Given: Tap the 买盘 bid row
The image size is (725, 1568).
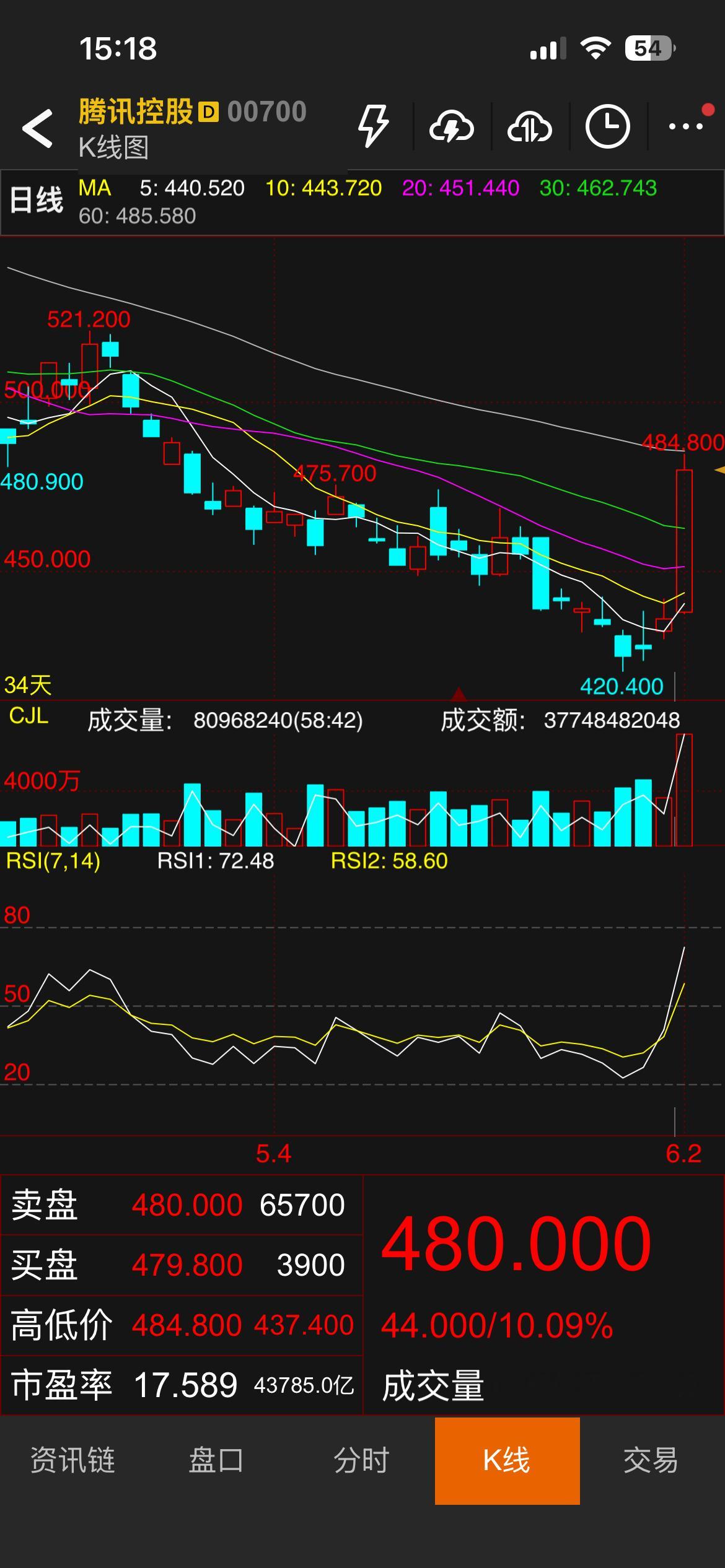Looking at the screenshot, I should 181,1265.
